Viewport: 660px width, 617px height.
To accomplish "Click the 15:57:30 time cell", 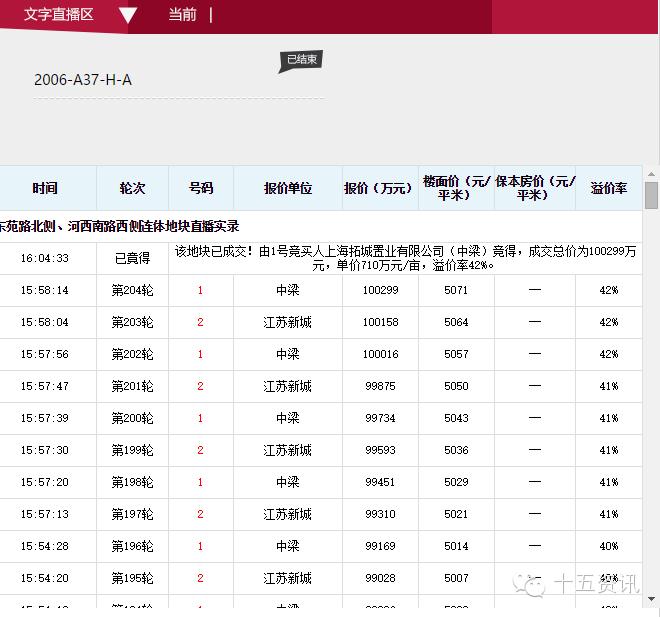I will pos(45,450).
